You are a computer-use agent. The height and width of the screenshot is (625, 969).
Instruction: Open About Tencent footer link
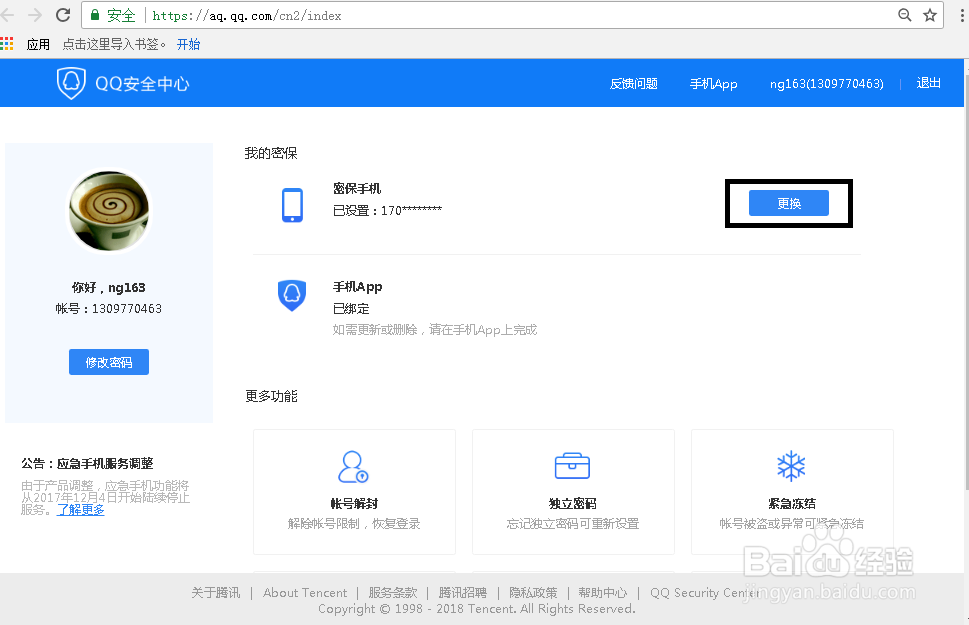point(305,592)
